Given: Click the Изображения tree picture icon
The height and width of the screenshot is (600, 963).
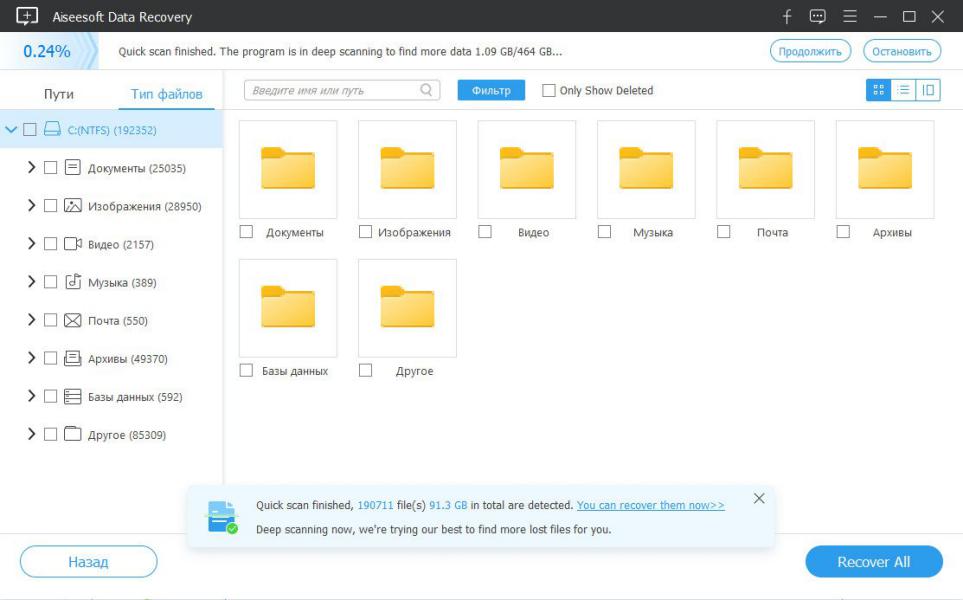Looking at the screenshot, I should pos(72,205).
